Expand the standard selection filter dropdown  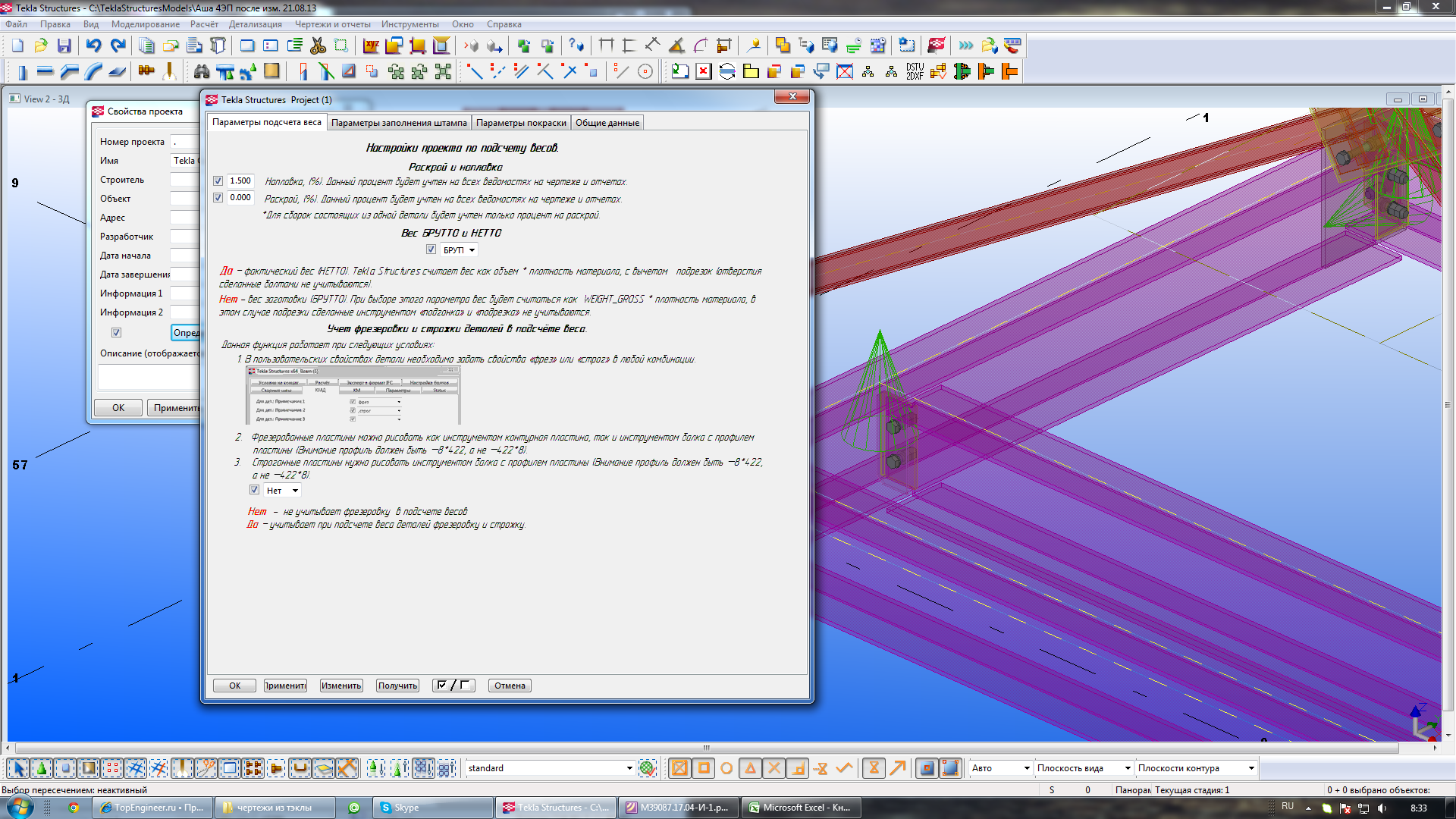coord(629,768)
